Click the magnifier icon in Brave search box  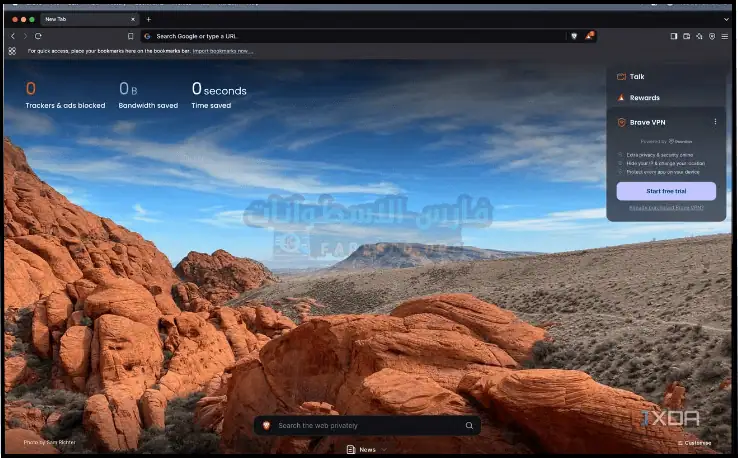tap(469, 425)
